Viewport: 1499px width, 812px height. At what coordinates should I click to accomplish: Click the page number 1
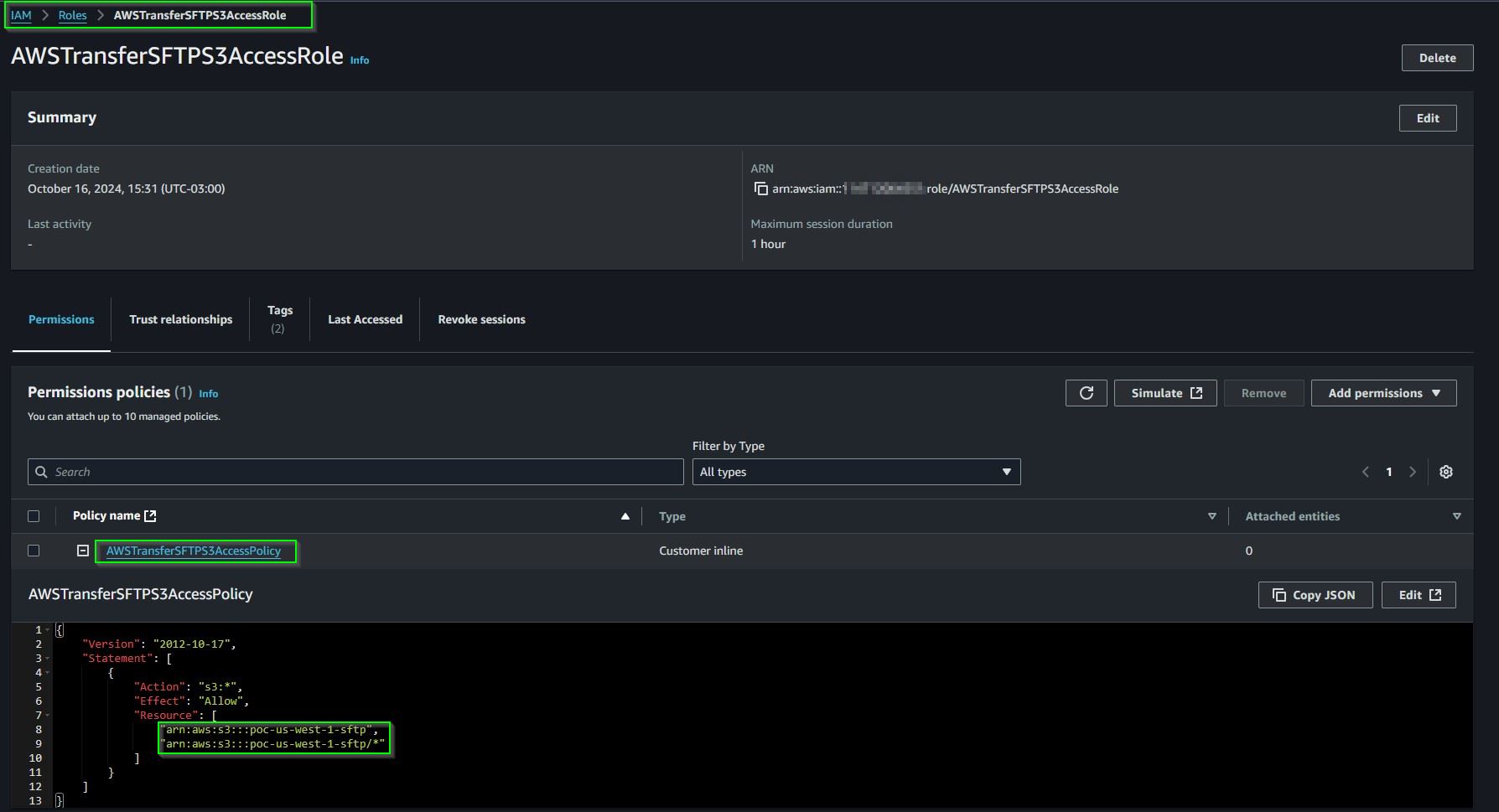click(1388, 472)
